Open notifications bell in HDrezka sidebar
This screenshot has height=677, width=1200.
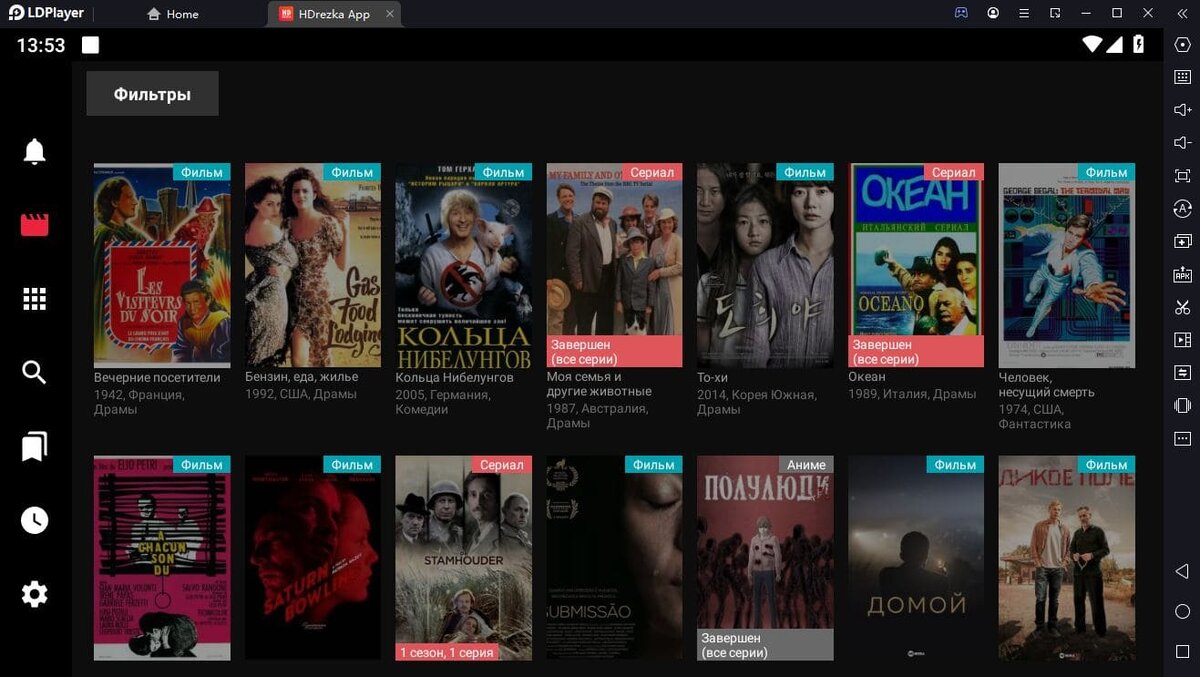[35, 151]
